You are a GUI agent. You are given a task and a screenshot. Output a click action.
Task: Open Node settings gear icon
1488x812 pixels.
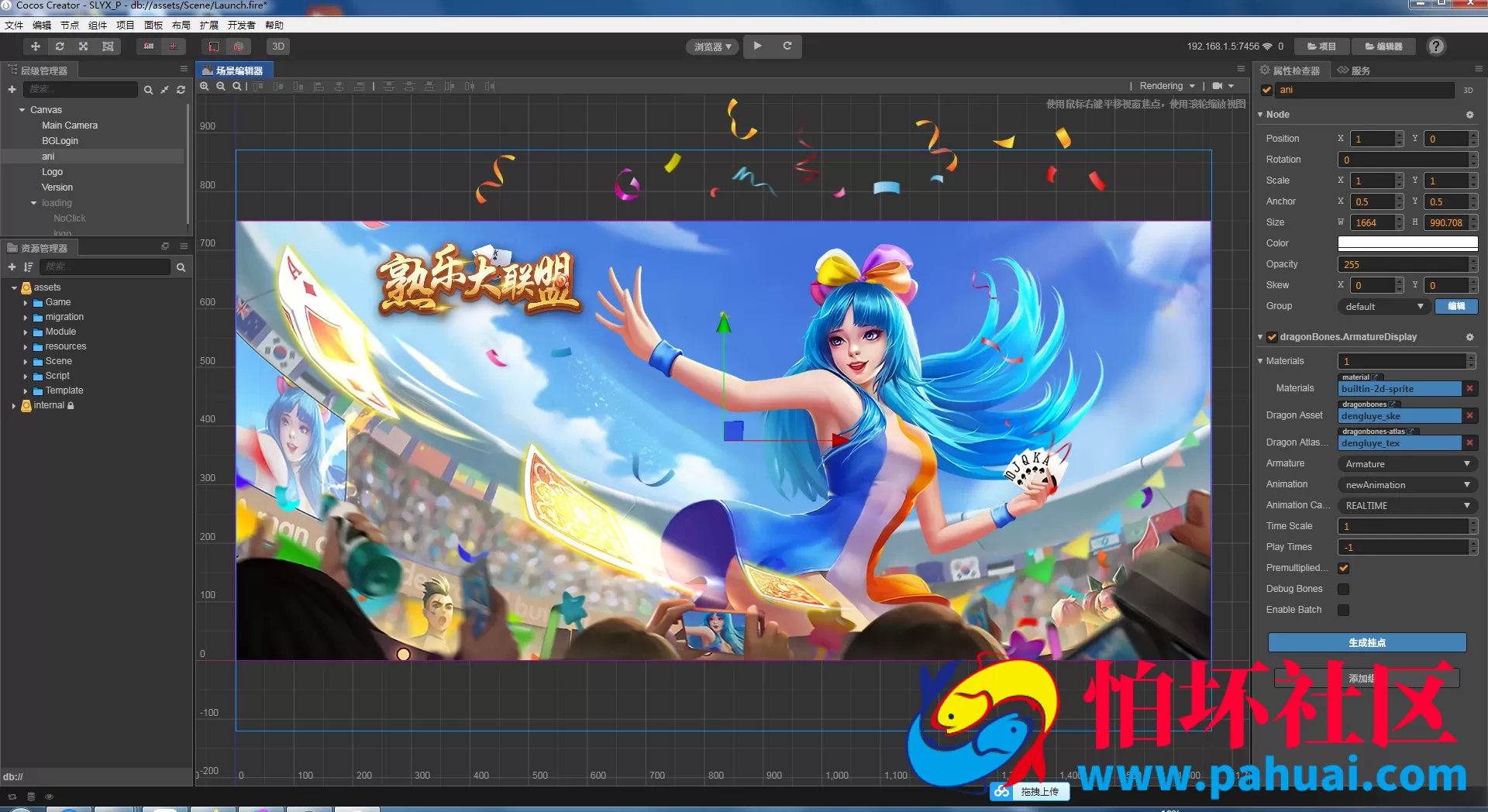tap(1469, 115)
